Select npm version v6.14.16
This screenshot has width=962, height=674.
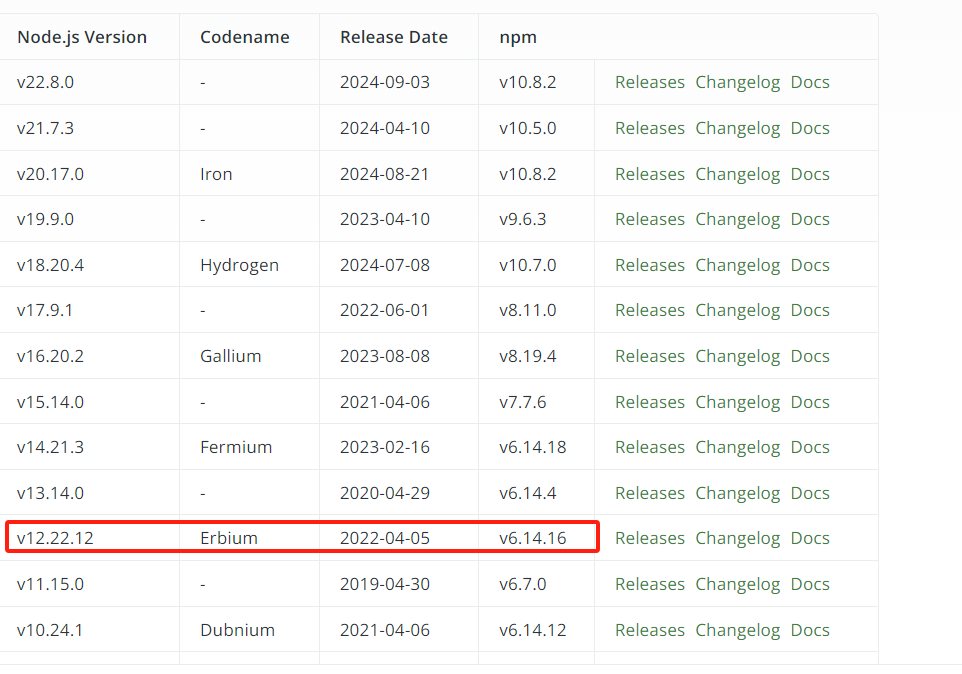(533, 538)
